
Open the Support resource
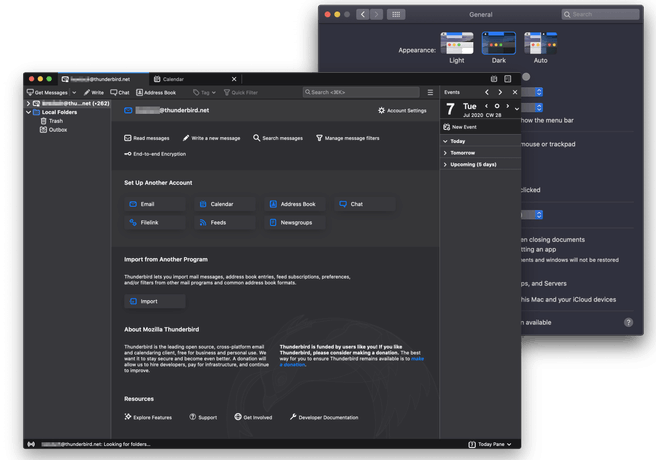(203, 417)
